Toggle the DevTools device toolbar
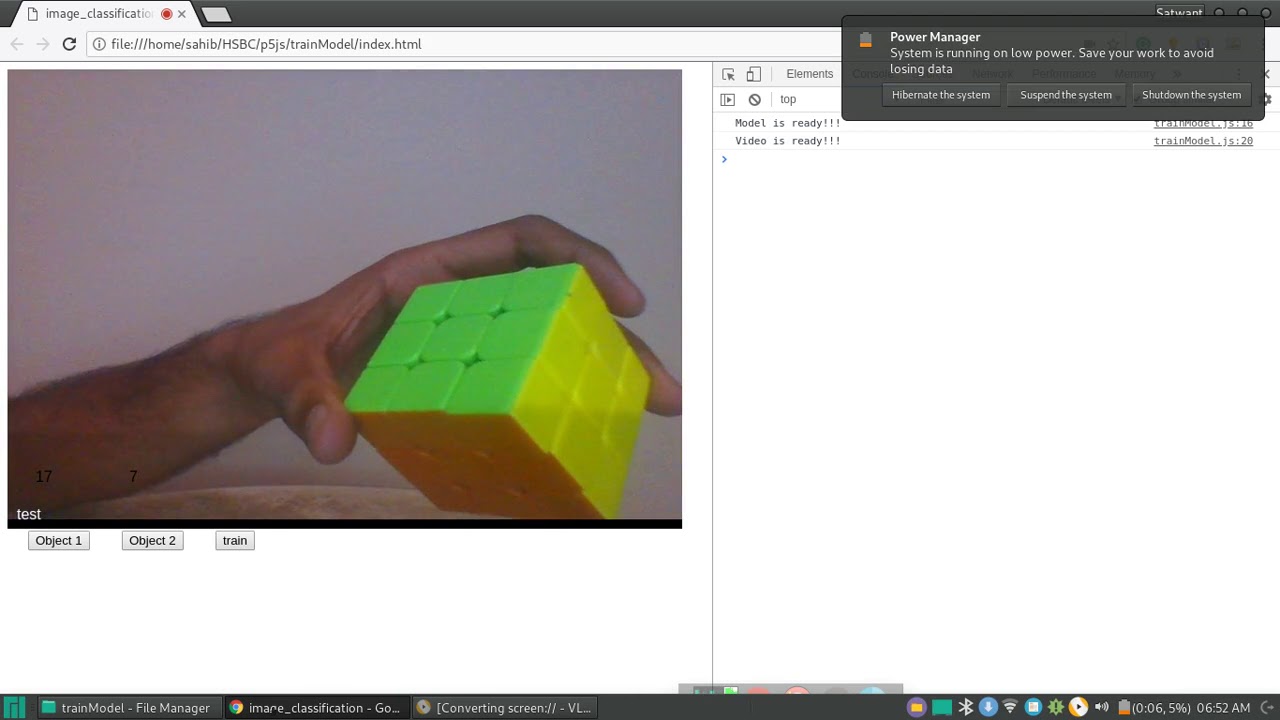The image size is (1280, 720). [x=754, y=74]
